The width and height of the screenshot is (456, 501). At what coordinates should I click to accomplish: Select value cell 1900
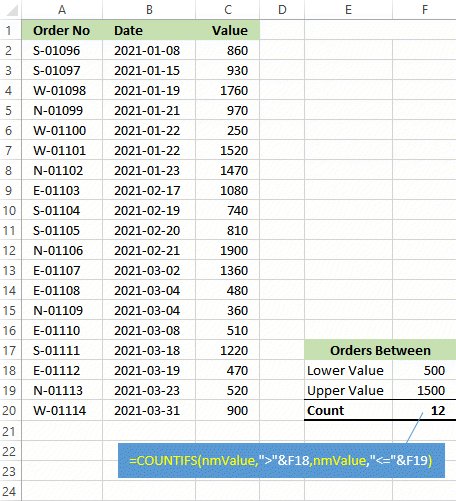click(228, 250)
